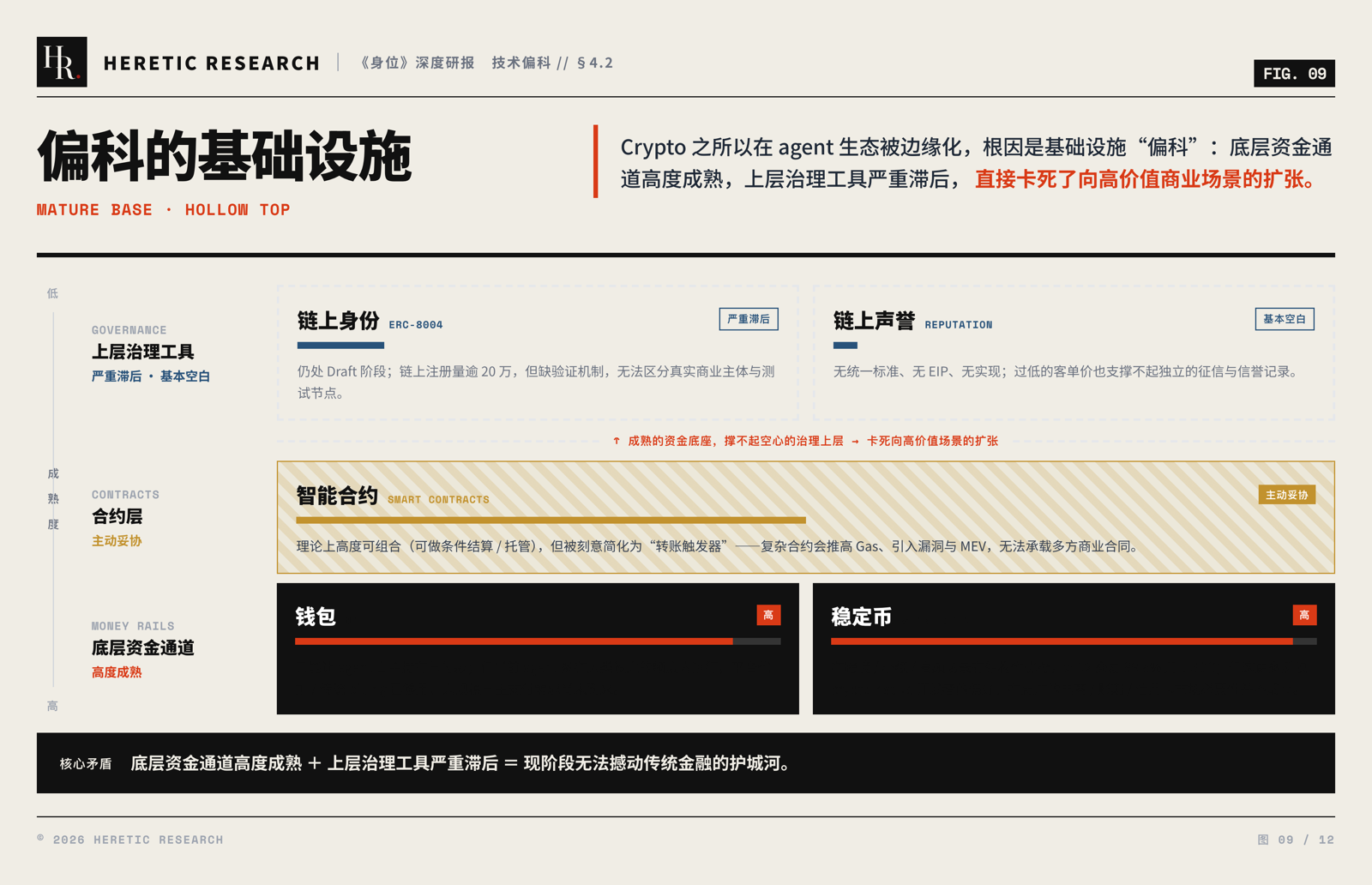Image resolution: width=1372 pixels, height=885 pixels.
Task: Click the page indicator 图 09 / 12
Action: tap(1296, 840)
